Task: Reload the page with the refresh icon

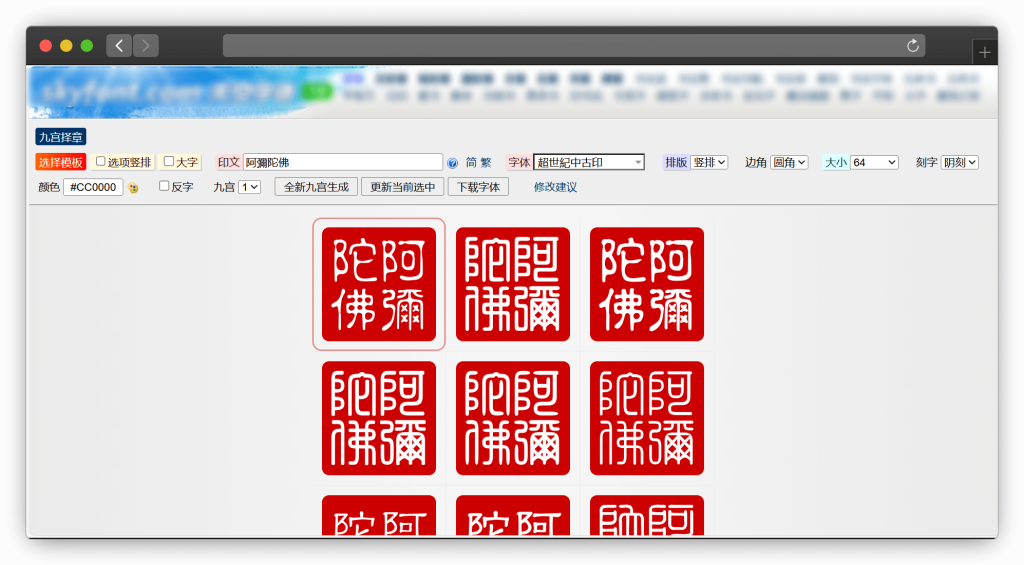Action: coord(912,46)
